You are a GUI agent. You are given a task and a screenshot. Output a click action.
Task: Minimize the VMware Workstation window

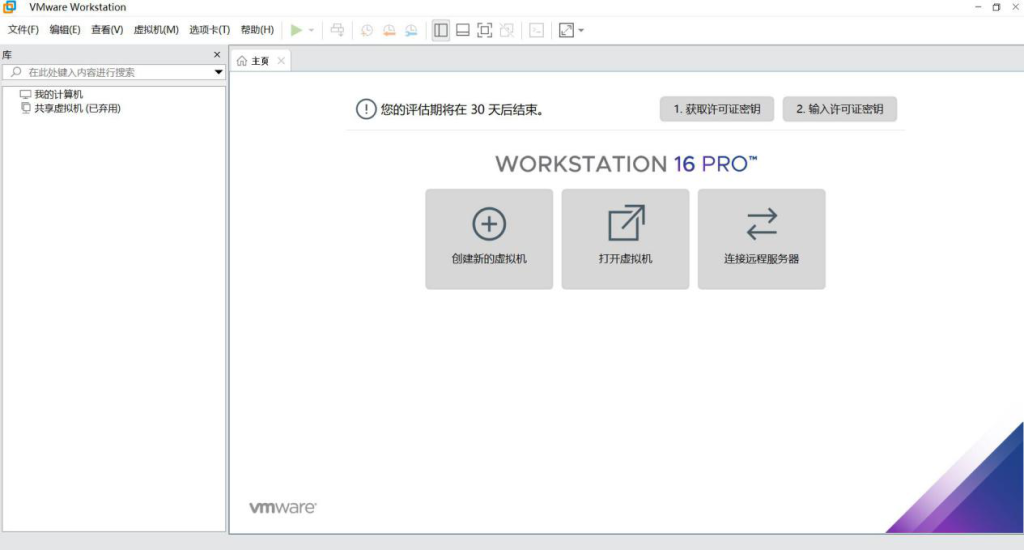pyautogui.click(x=978, y=7)
